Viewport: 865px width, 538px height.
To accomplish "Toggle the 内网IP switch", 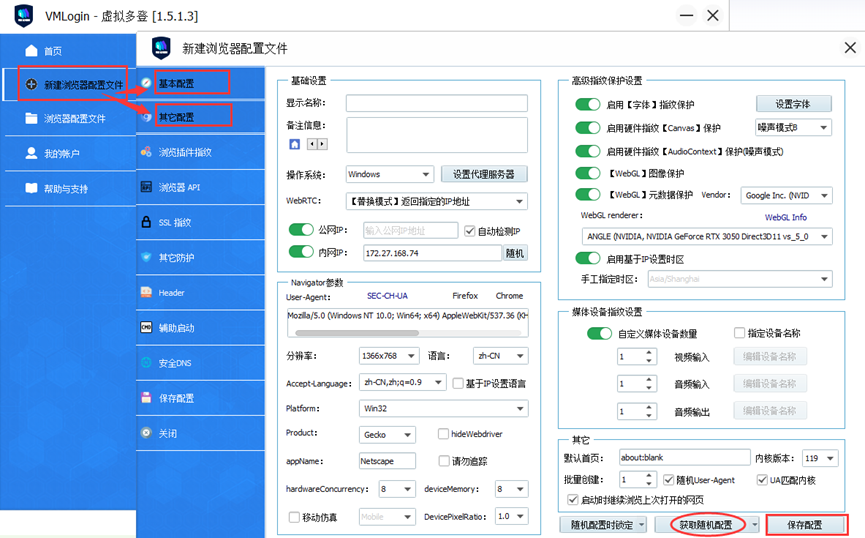I will 301,252.
